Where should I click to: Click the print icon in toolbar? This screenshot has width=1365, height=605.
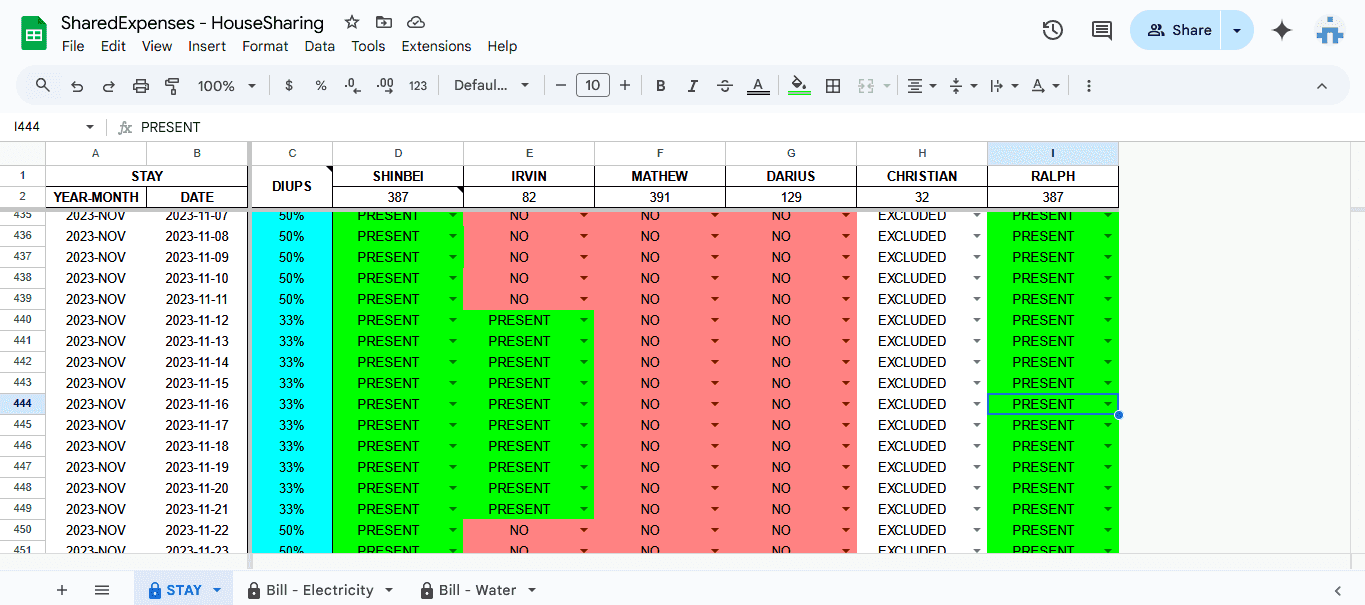[141, 86]
